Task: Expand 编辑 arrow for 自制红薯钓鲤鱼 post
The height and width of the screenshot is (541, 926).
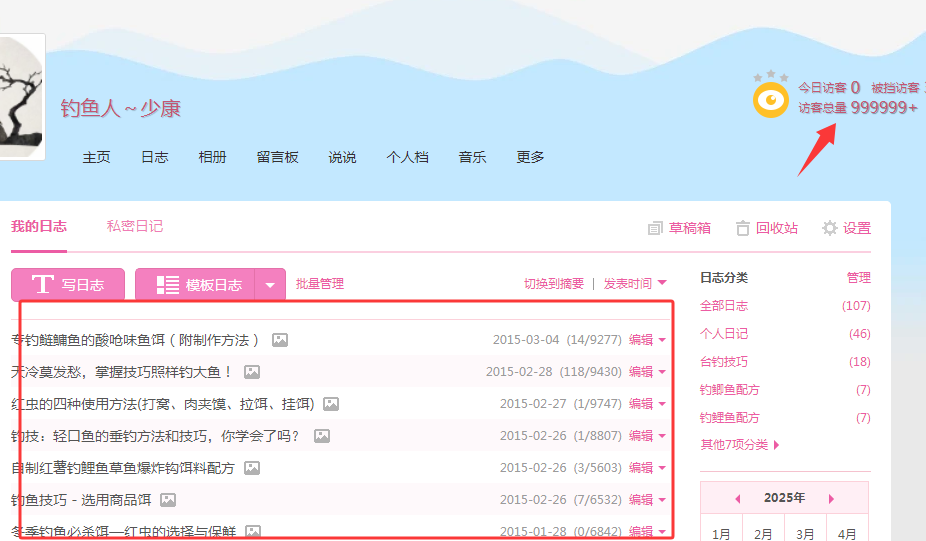Action: [x=662, y=468]
